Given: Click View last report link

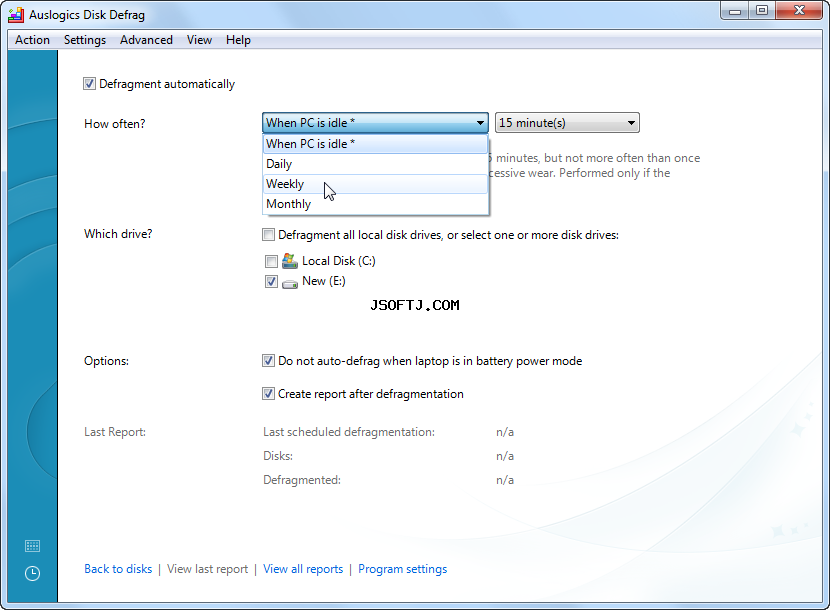Looking at the screenshot, I should click(208, 569).
